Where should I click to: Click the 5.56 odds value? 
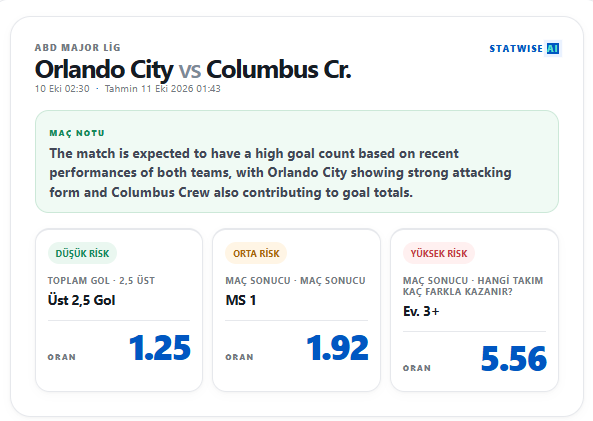coord(514,359)
